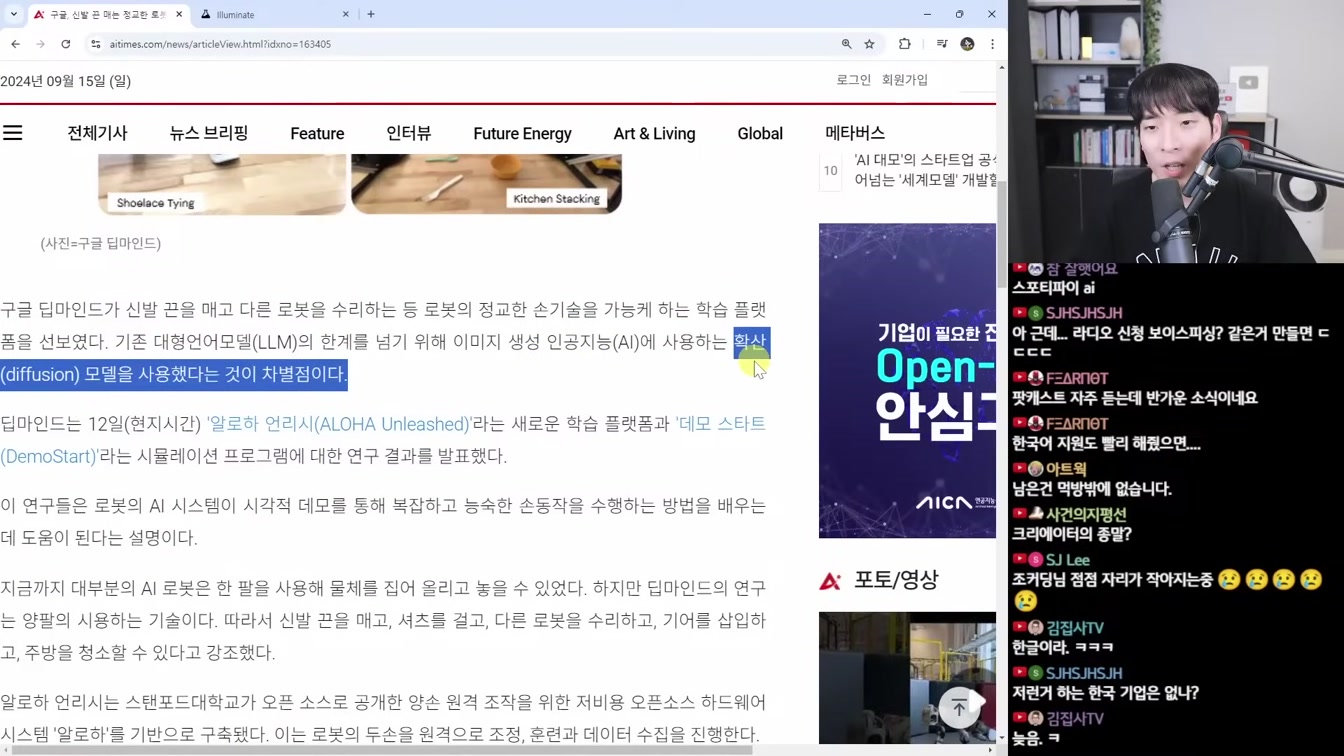Click the Kitchen Stacking image
Viewport: 1344px width, 756px height.
click(487, 184)
